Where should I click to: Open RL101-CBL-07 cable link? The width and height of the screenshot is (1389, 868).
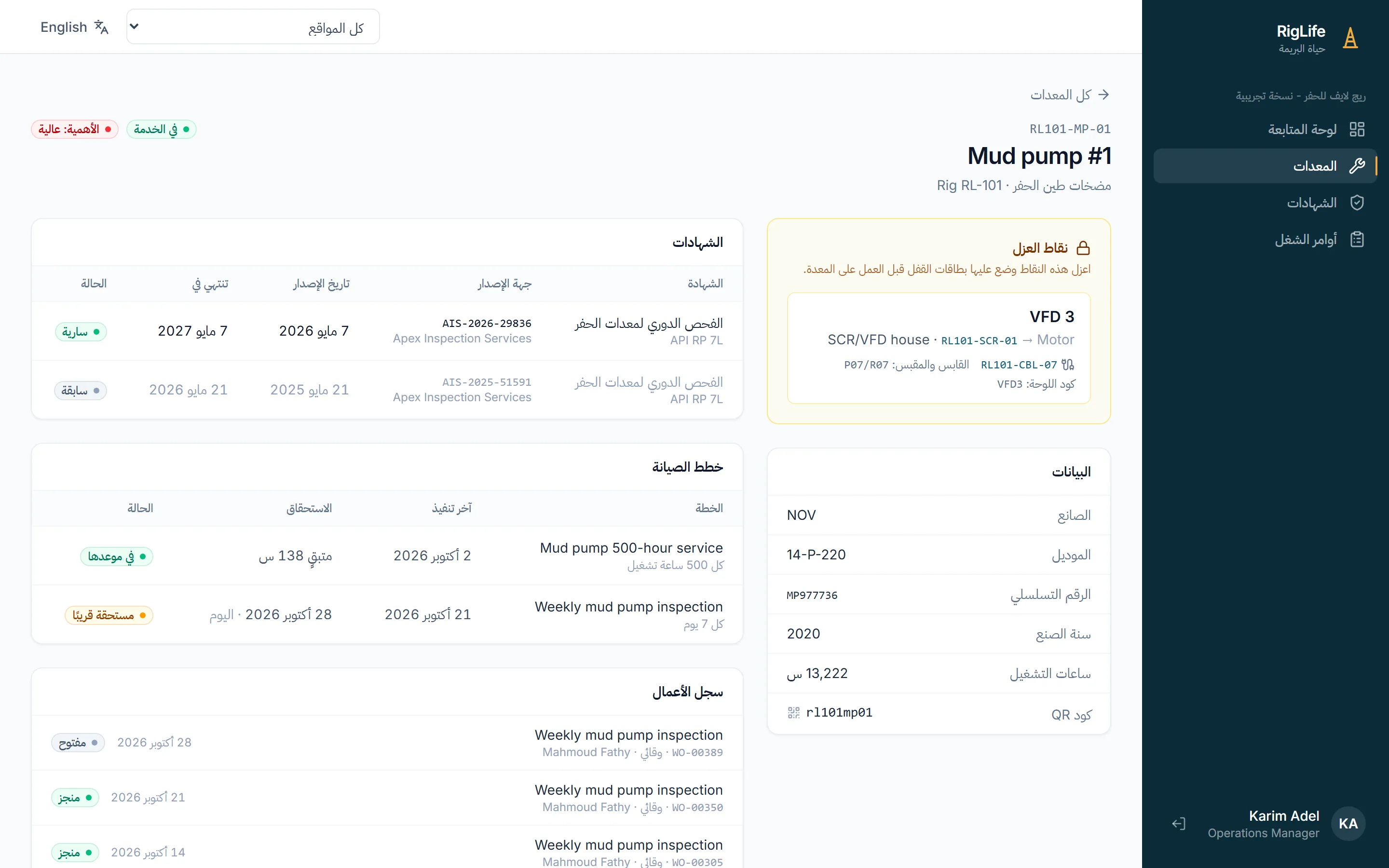click(x=1019, y=365)
